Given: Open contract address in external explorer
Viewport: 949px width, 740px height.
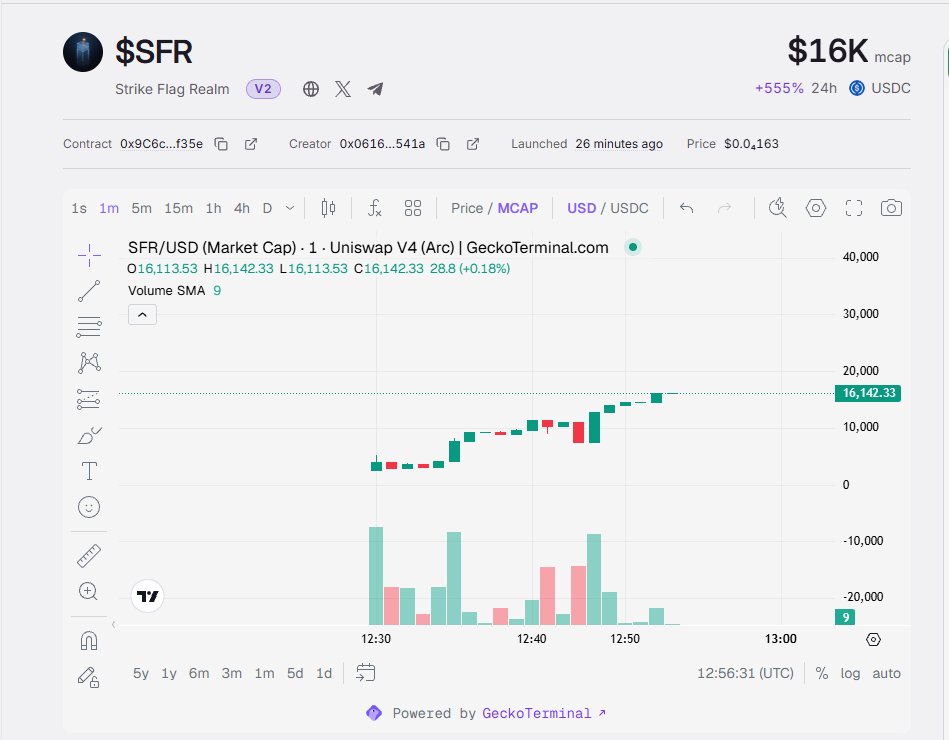Looking at the screenshot, I should click(x=251, y=144).
